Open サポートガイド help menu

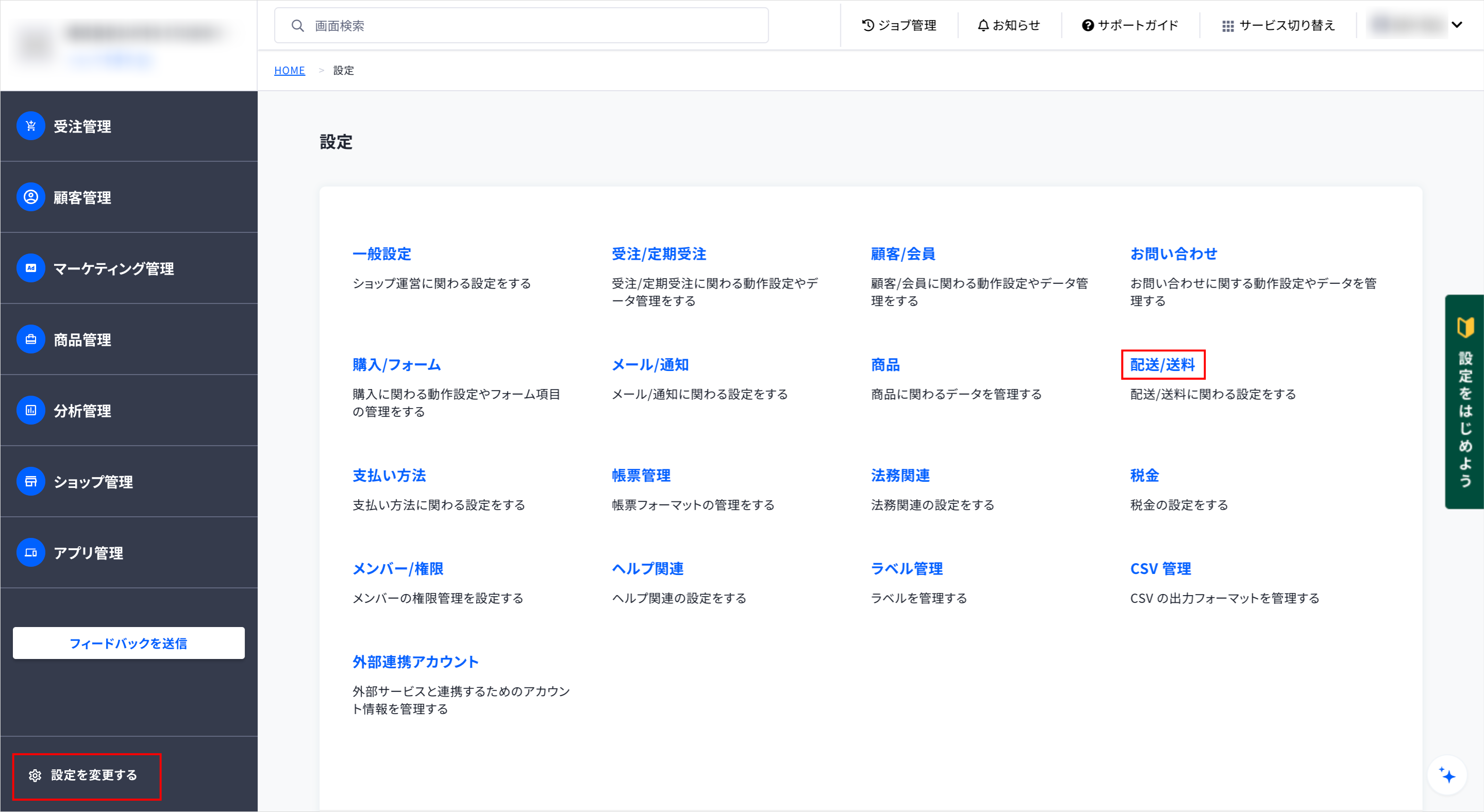coord(1129,25)
